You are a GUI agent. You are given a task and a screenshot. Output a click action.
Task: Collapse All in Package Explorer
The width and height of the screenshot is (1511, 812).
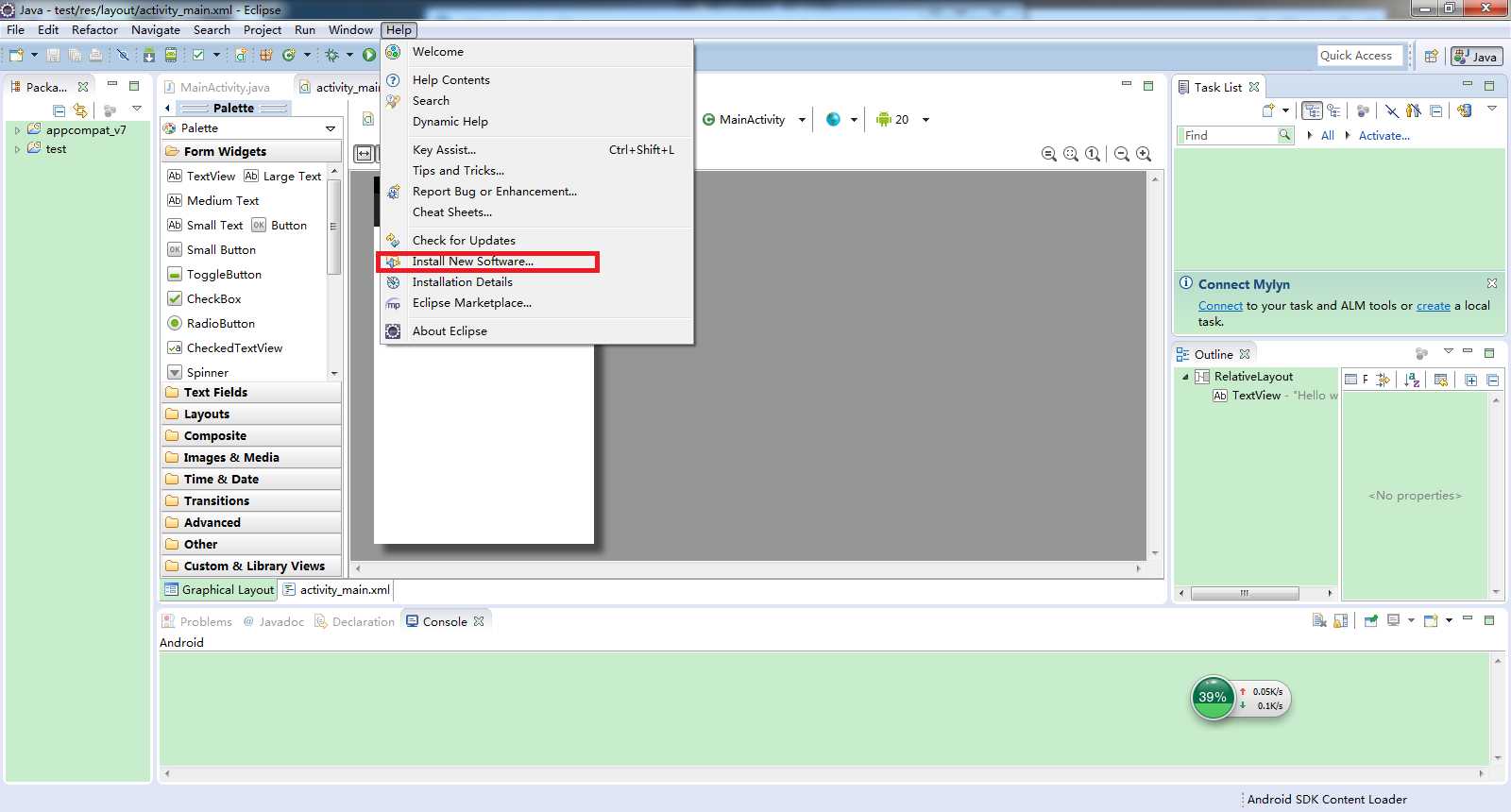tap(59, 110)
